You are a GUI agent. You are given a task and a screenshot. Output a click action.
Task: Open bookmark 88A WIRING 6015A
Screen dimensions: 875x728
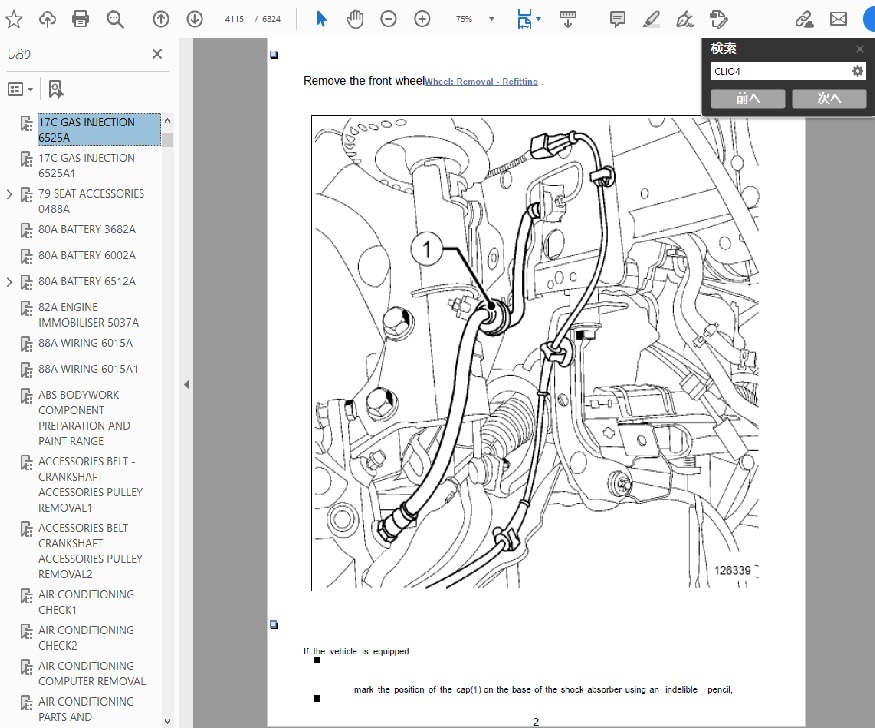(x=85, y=343)
